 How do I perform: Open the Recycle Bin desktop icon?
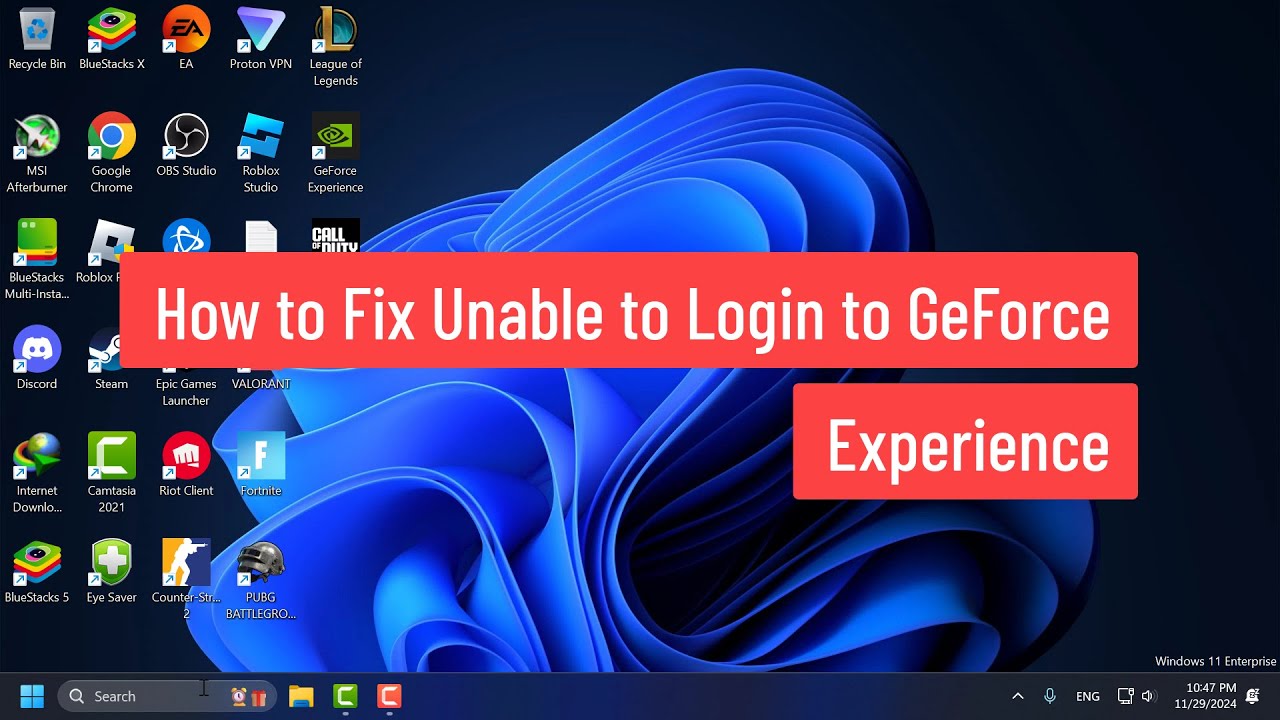click(37, 39)
